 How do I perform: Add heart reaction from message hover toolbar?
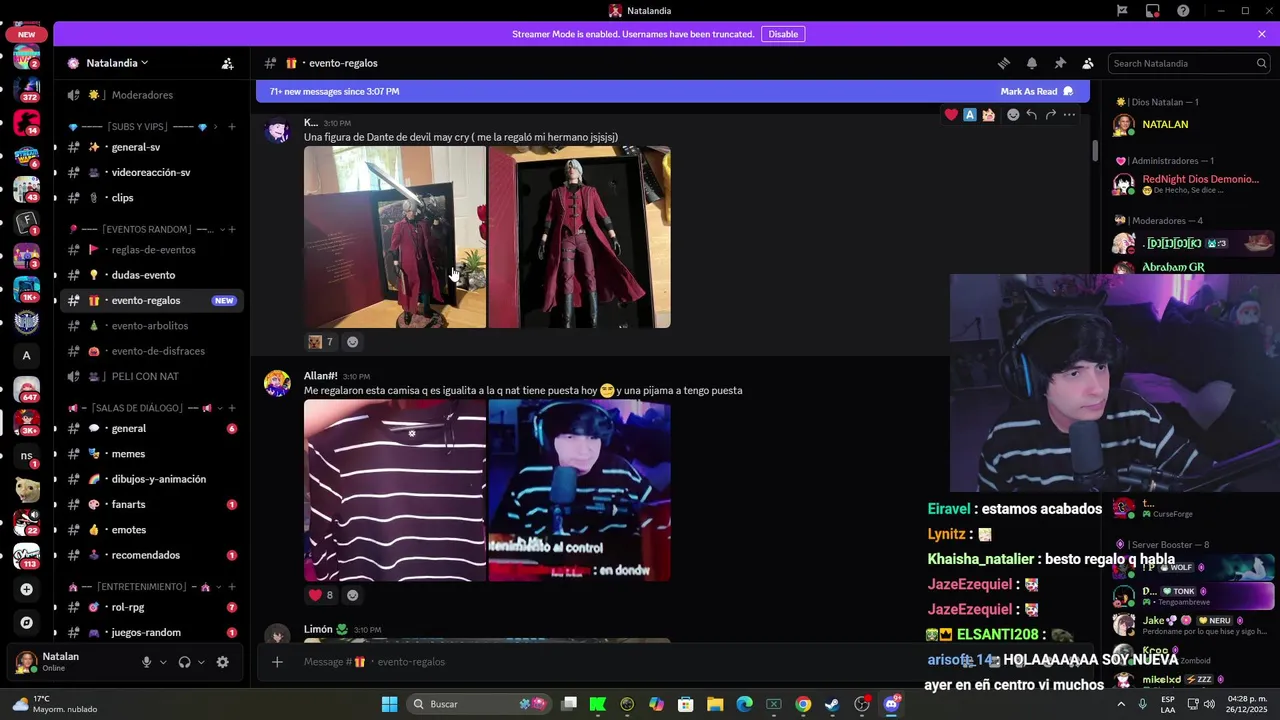pyautogui.click(x=951, y=115)
